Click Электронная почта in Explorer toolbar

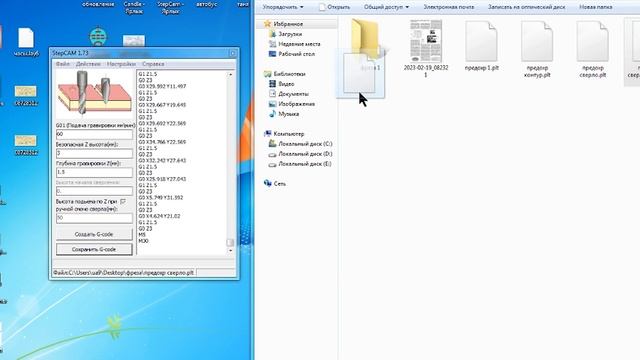click(449, 7)
